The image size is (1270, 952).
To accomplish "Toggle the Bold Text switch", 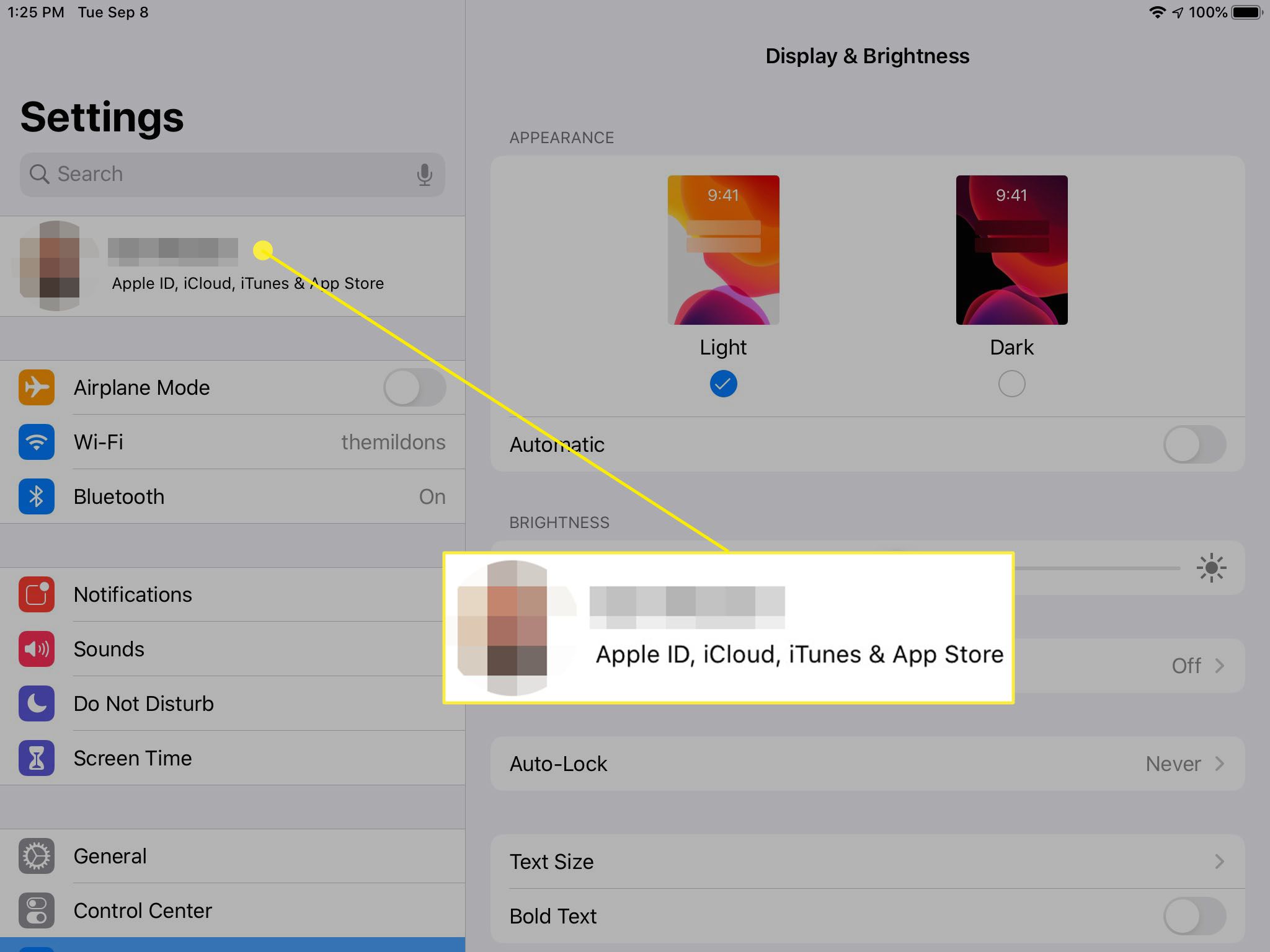I will point(1194,916).
